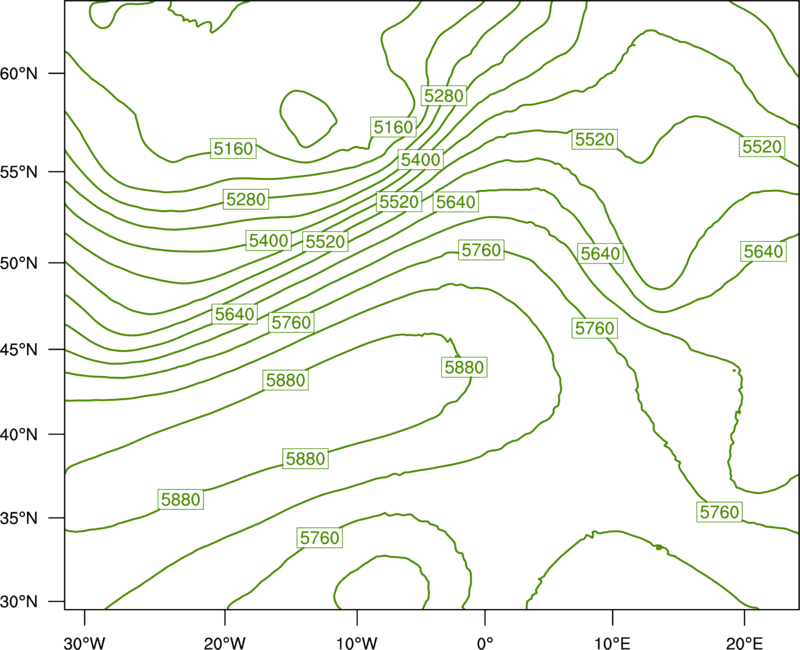Click the 40°N latitude axis label
This screenshot has width=800, height=650.
[x=19, y=435]
